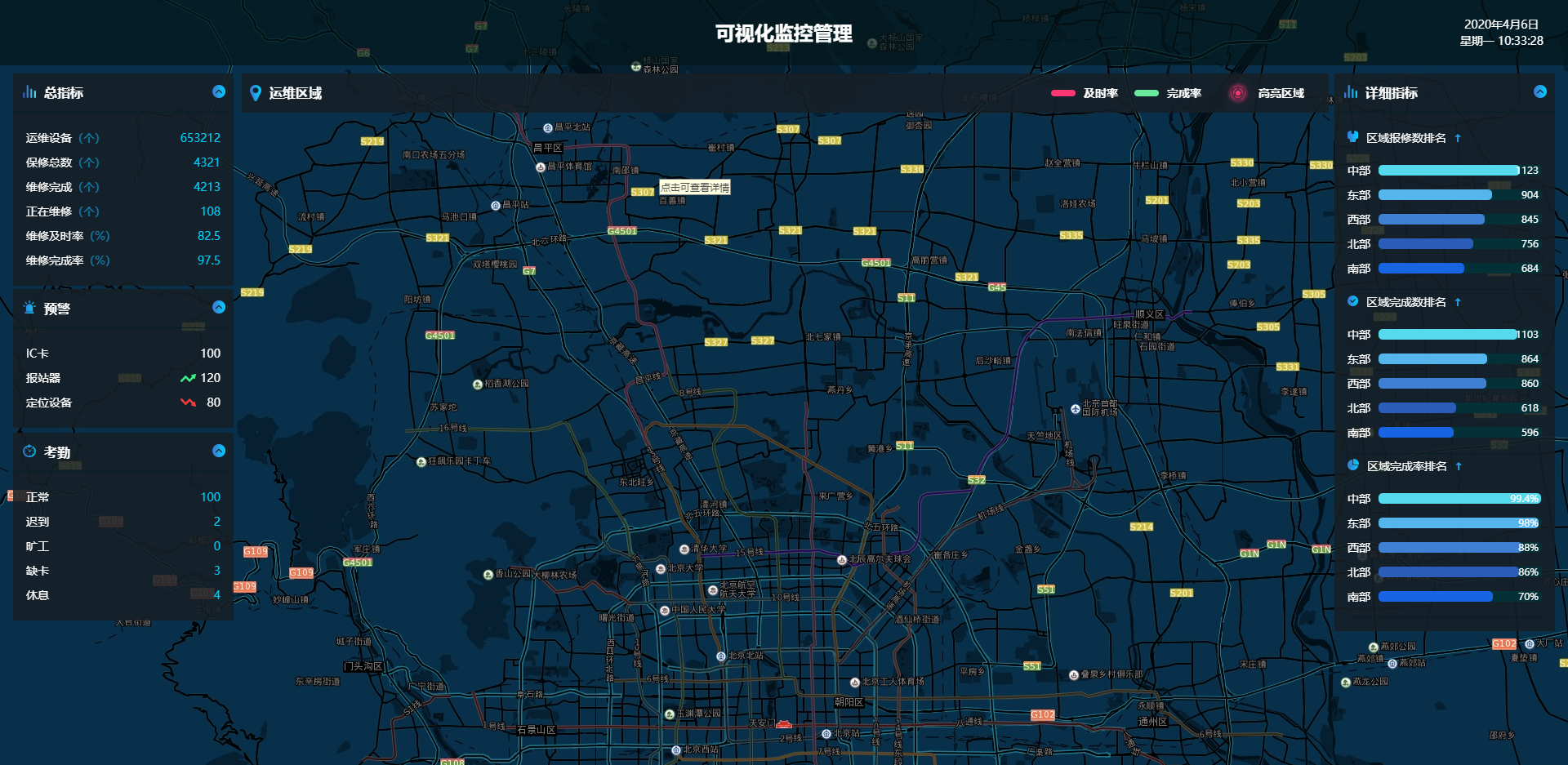Image resolution: width=1568 pixels, height=765 pixels.
Task: Click the clock icon beside 考勤
Action: coord(29,451)
